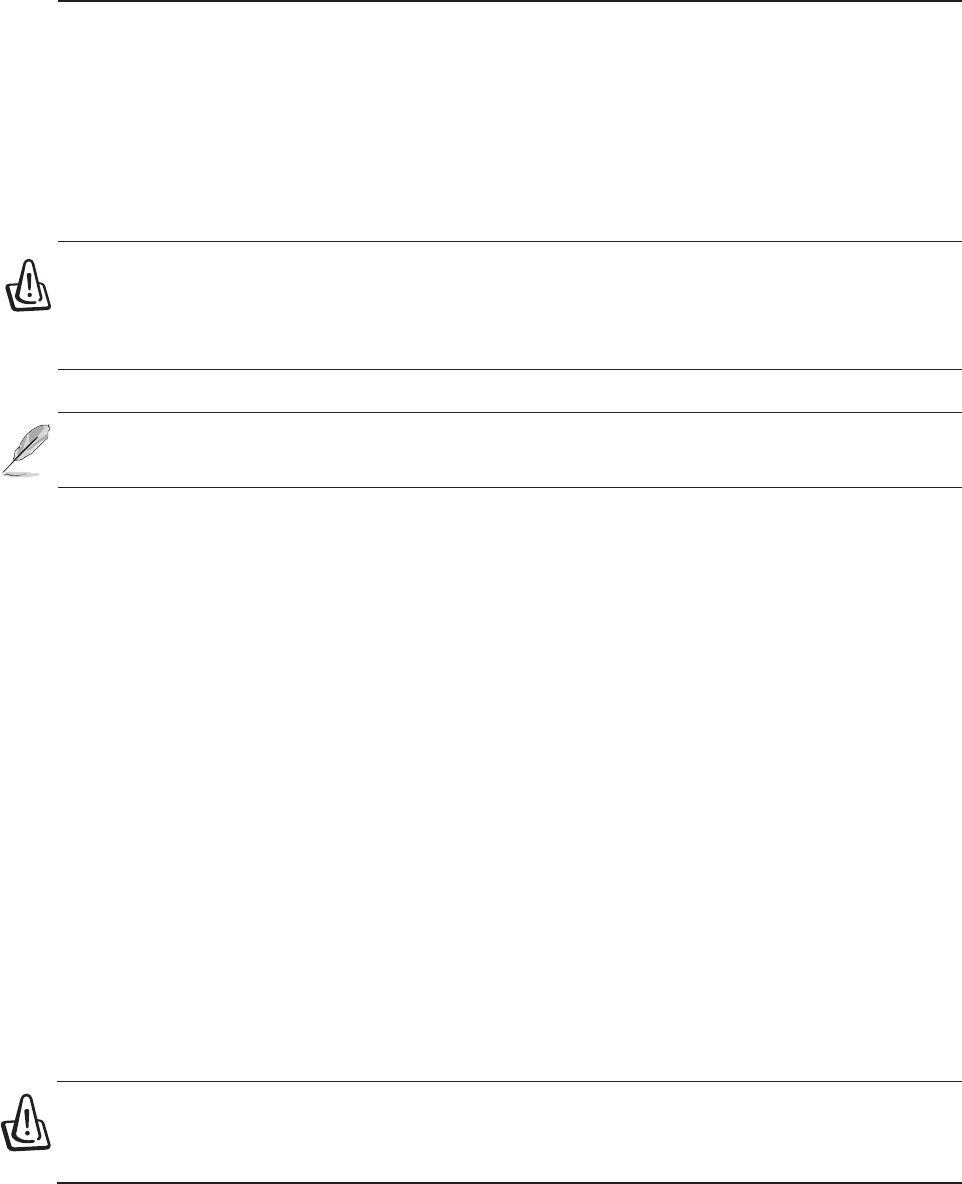Click the upper warning cone icon
962x1184 pixels.
coord(29,285)
